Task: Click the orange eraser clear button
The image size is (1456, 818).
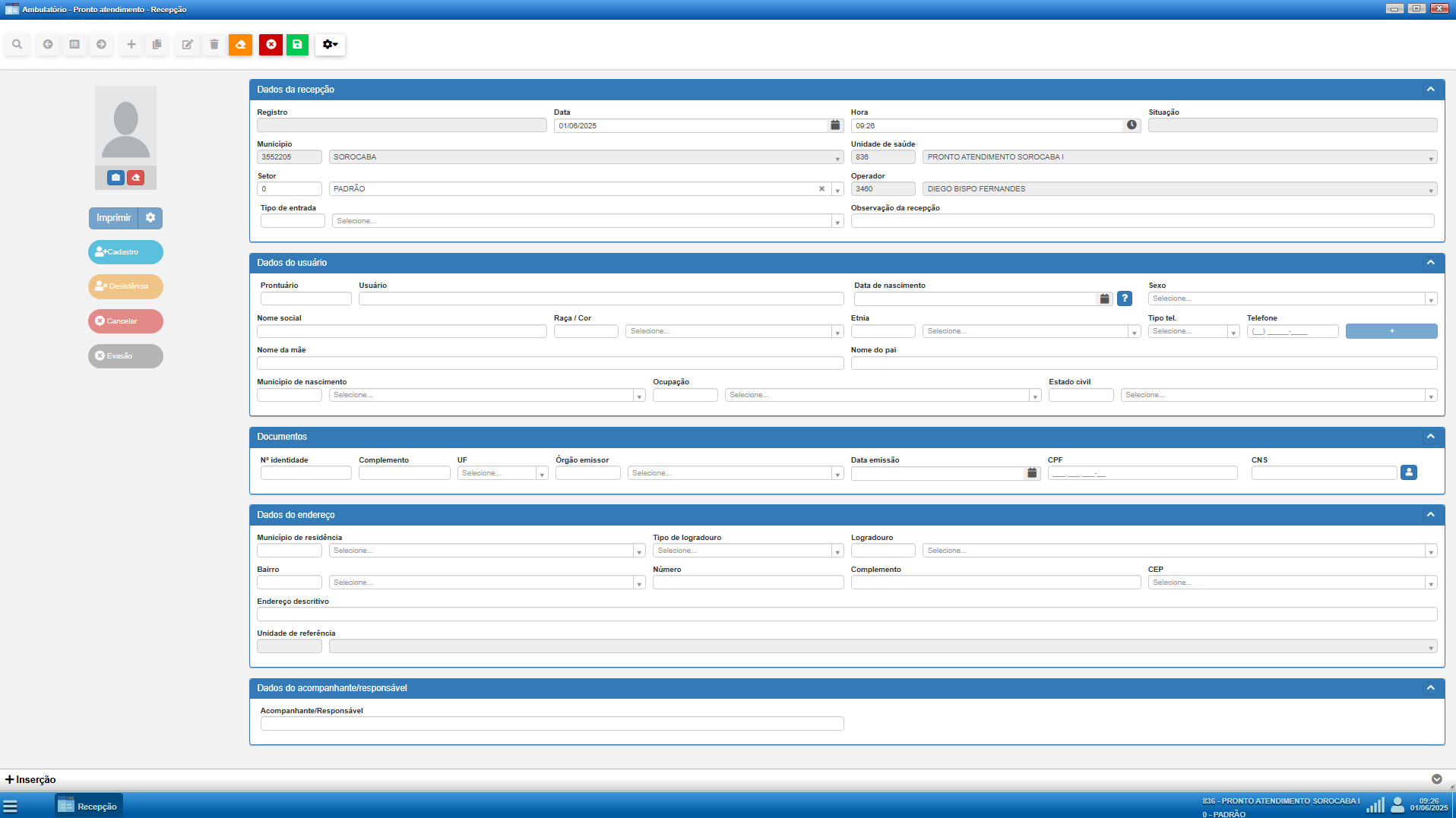Action: [x=240, y=45]
